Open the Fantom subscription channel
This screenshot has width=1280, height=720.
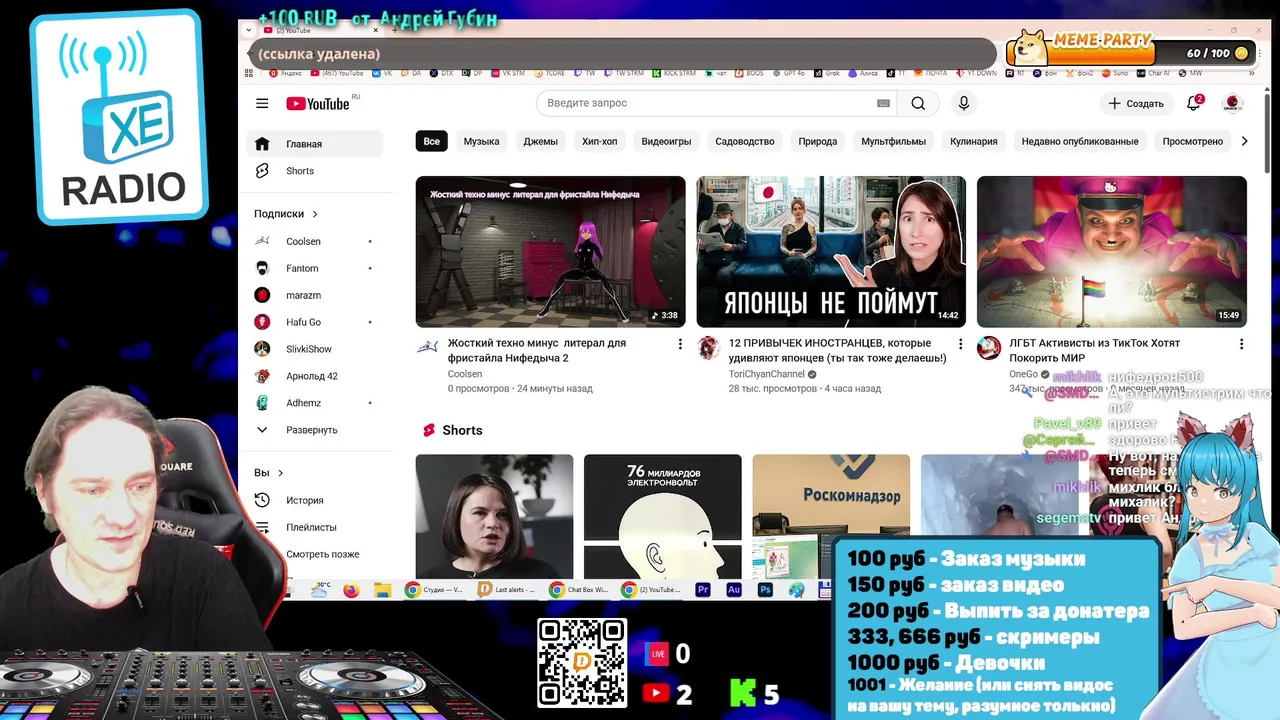(x=314, y=268)
